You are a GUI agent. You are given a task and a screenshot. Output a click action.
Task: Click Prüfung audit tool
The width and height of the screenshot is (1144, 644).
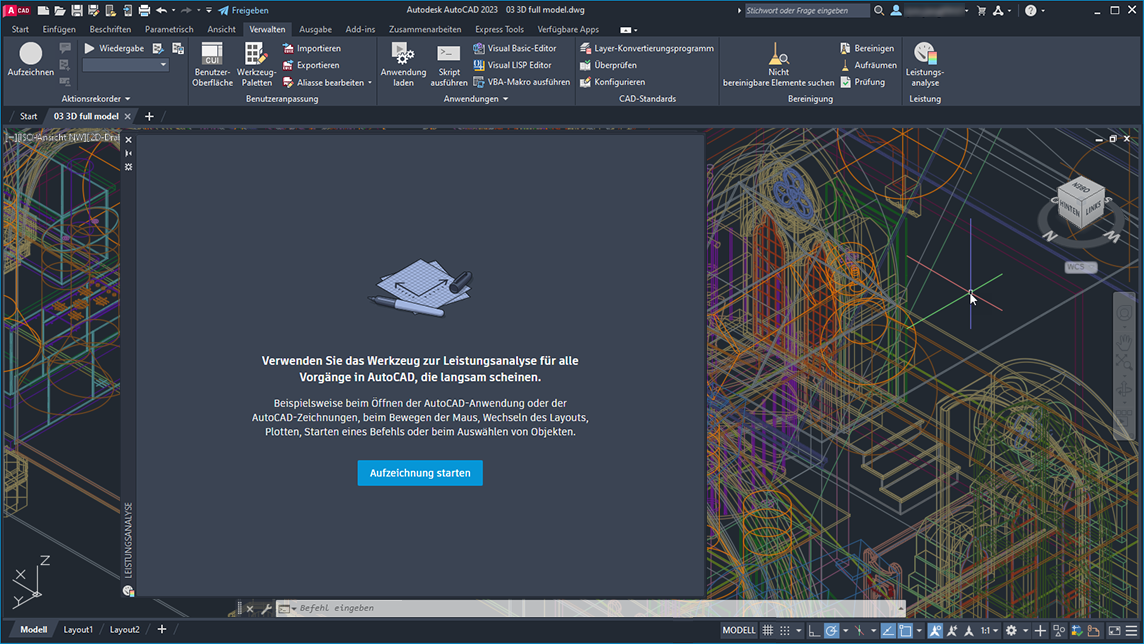tap(862, 82)
